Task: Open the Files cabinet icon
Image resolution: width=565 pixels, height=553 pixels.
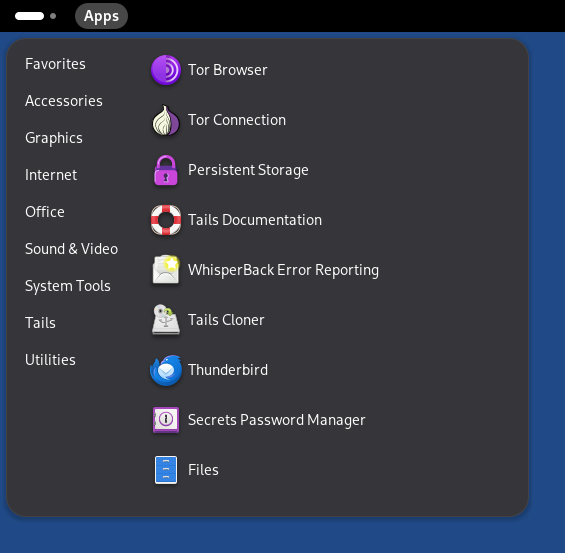Action: point(166,470)
